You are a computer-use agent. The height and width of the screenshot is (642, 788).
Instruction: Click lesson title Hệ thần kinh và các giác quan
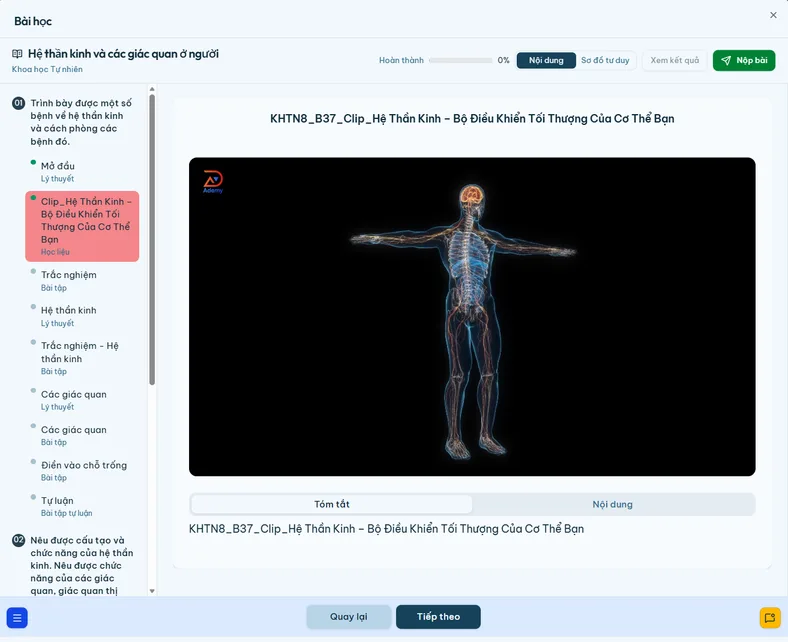(123, 54)
